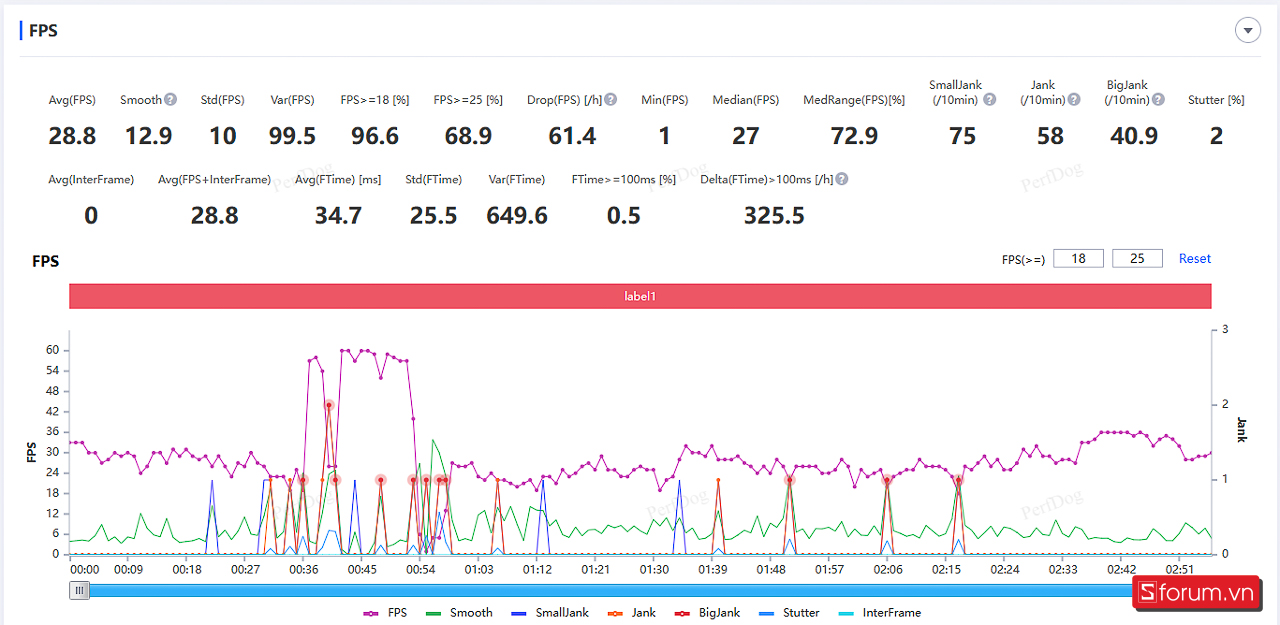Click the timeline range slider's left handle

point(79,591)
